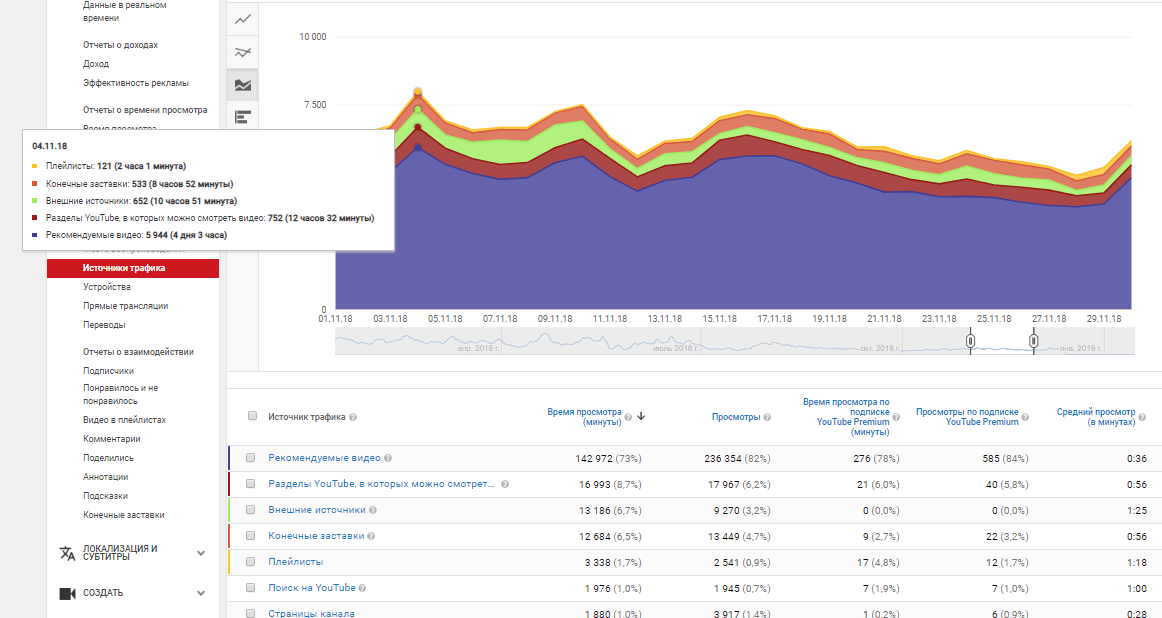Switch to the line chart view
This screenshot has width=1162, height=618.
[243, 20]
